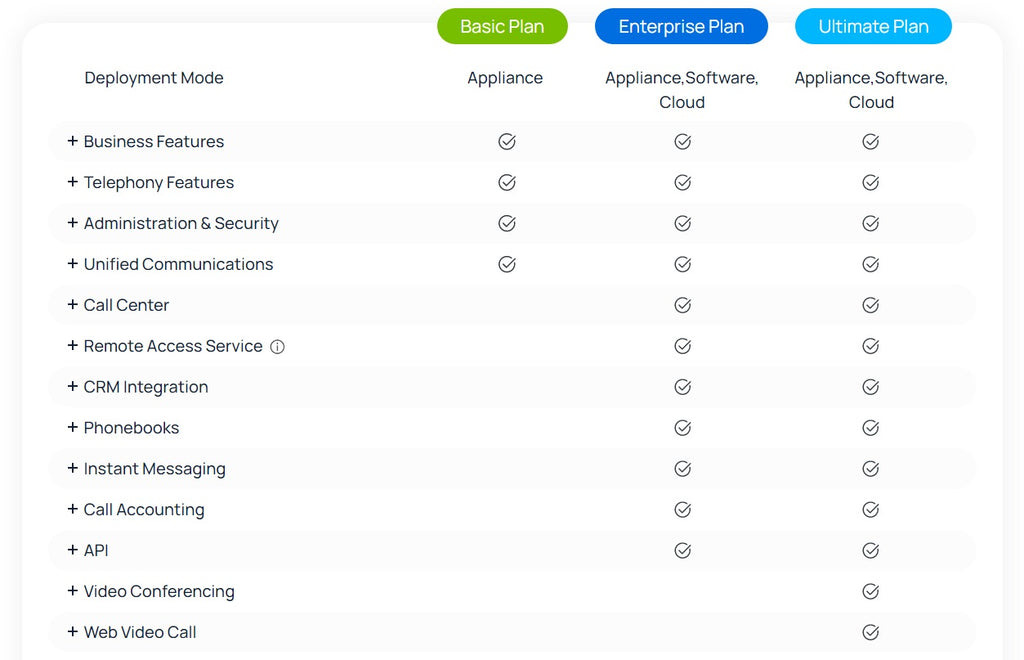Click Enterprise checkmark for Telephony Features

pyautogui.click(x=682, y=183)
